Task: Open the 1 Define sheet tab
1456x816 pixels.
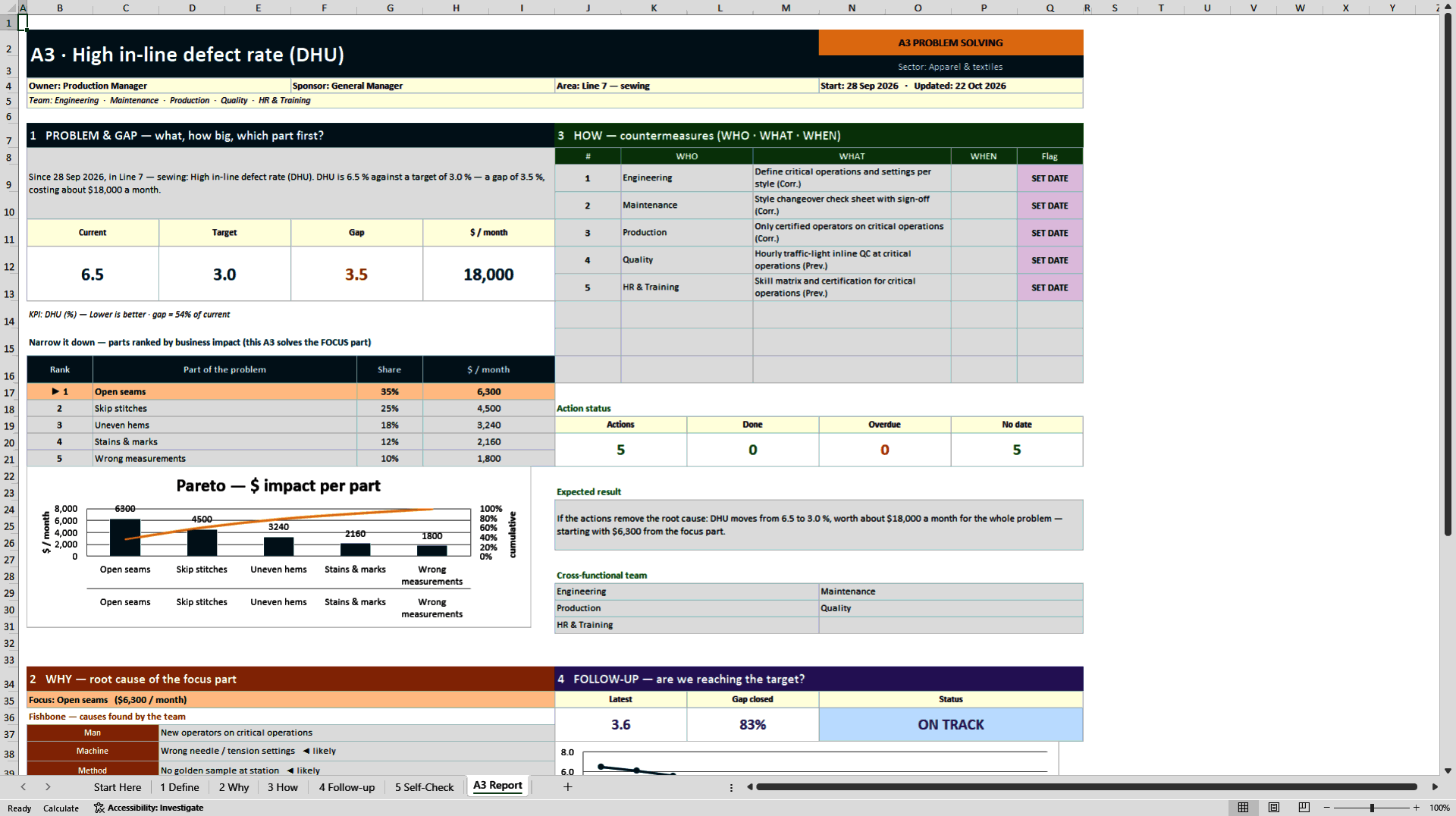Action: (x=180, y=787)
